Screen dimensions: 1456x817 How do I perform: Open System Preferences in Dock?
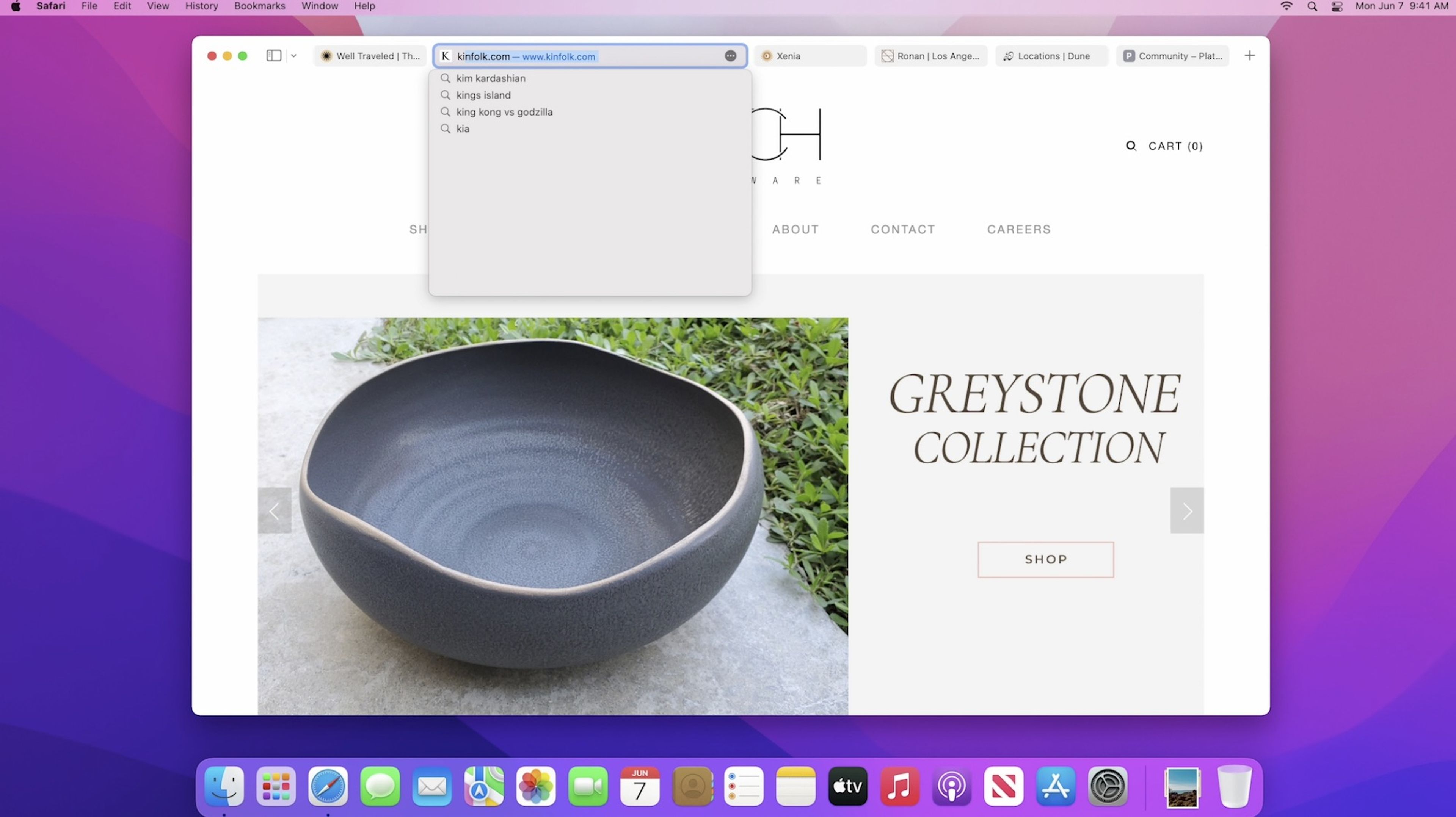pyautogui.click(x=1108, y=786)
